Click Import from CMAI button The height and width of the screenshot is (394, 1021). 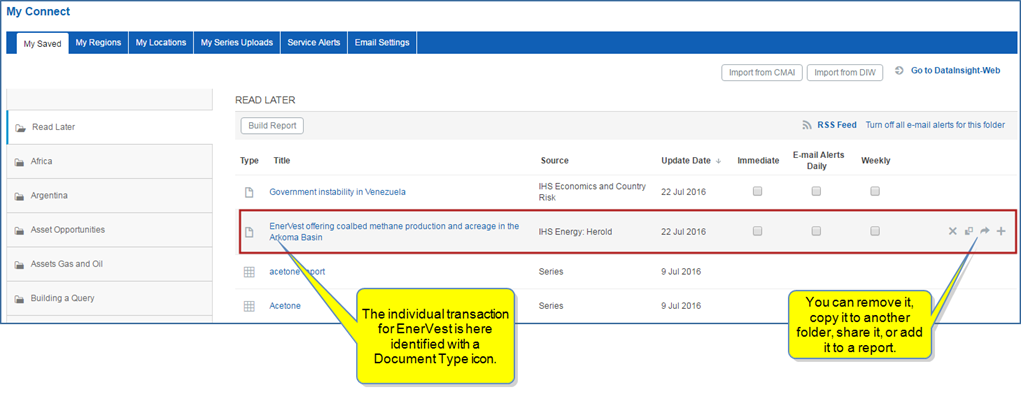762,72
